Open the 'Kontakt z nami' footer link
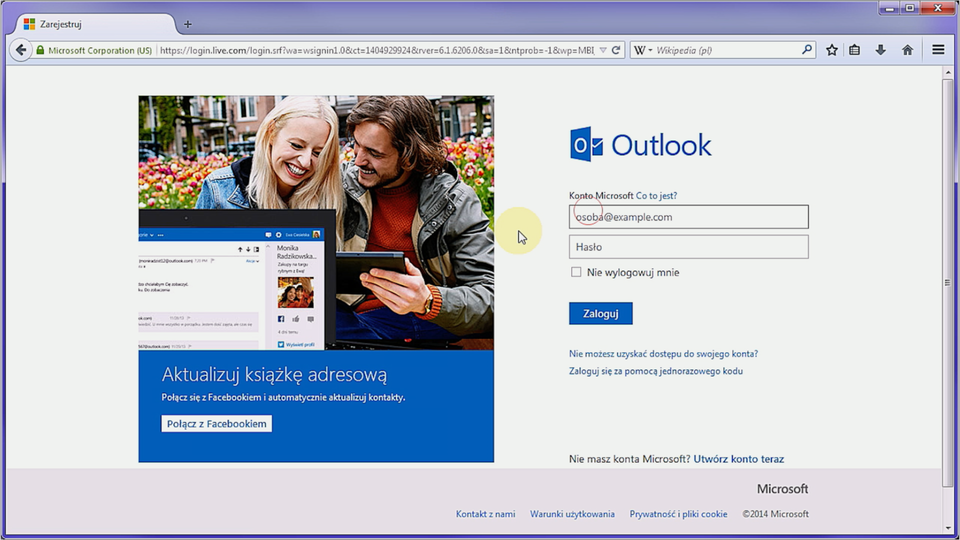Screen dimensions: 960x540 pos(486,514)
